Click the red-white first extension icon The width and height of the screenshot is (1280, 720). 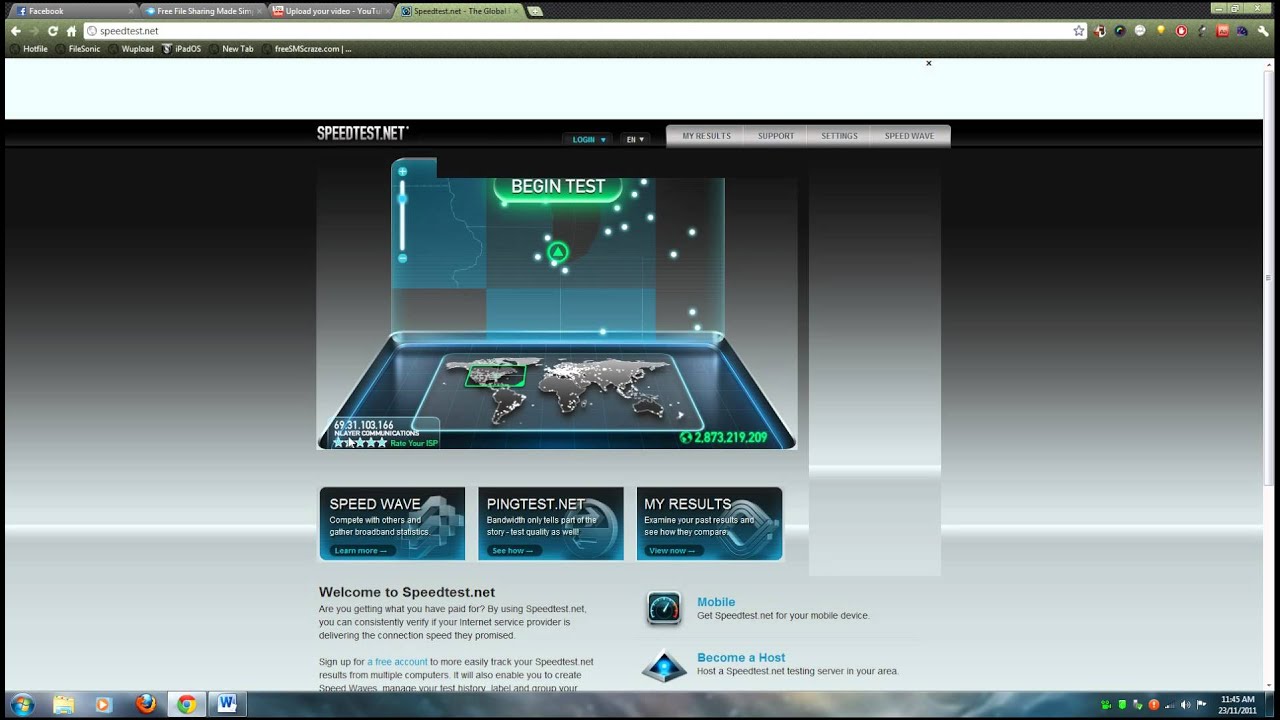pos(1100,31)
